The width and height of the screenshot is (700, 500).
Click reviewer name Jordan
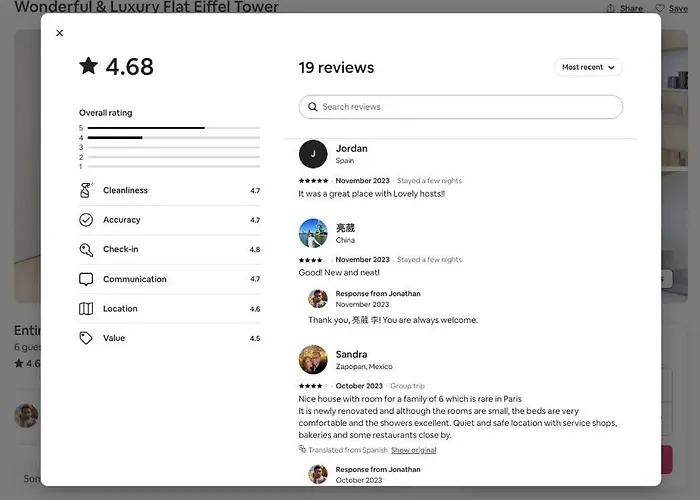point(351,149)
